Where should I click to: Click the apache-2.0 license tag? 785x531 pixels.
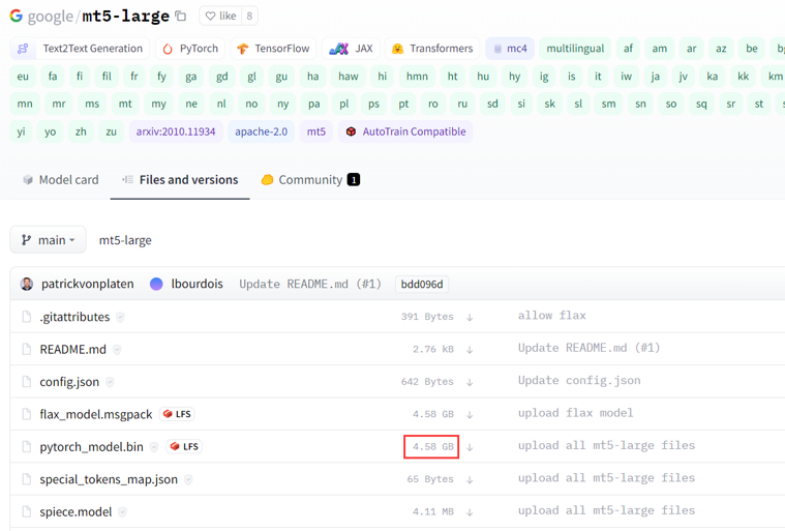coord(261,132)
